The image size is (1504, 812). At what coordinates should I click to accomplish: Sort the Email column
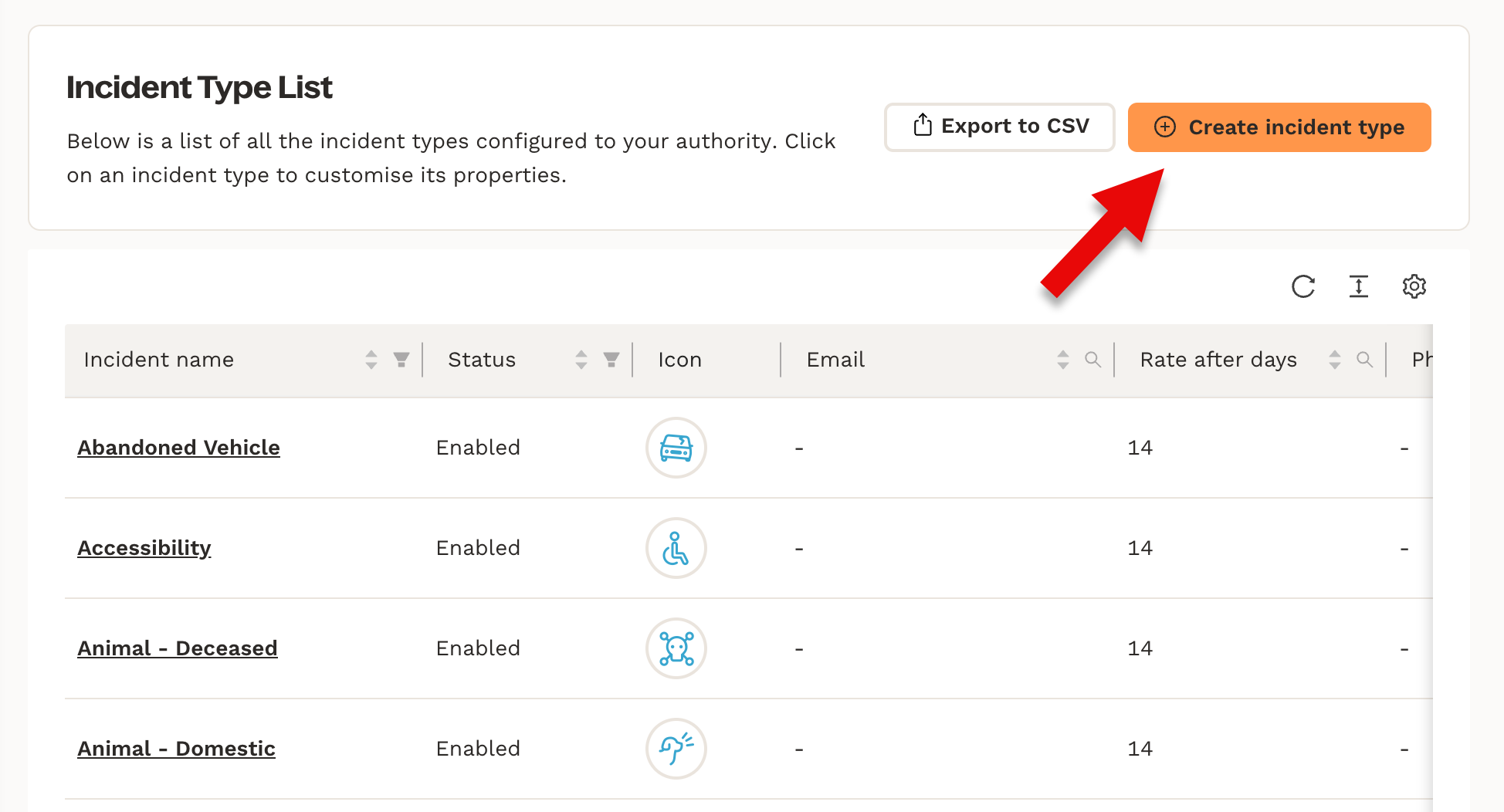1063,360
